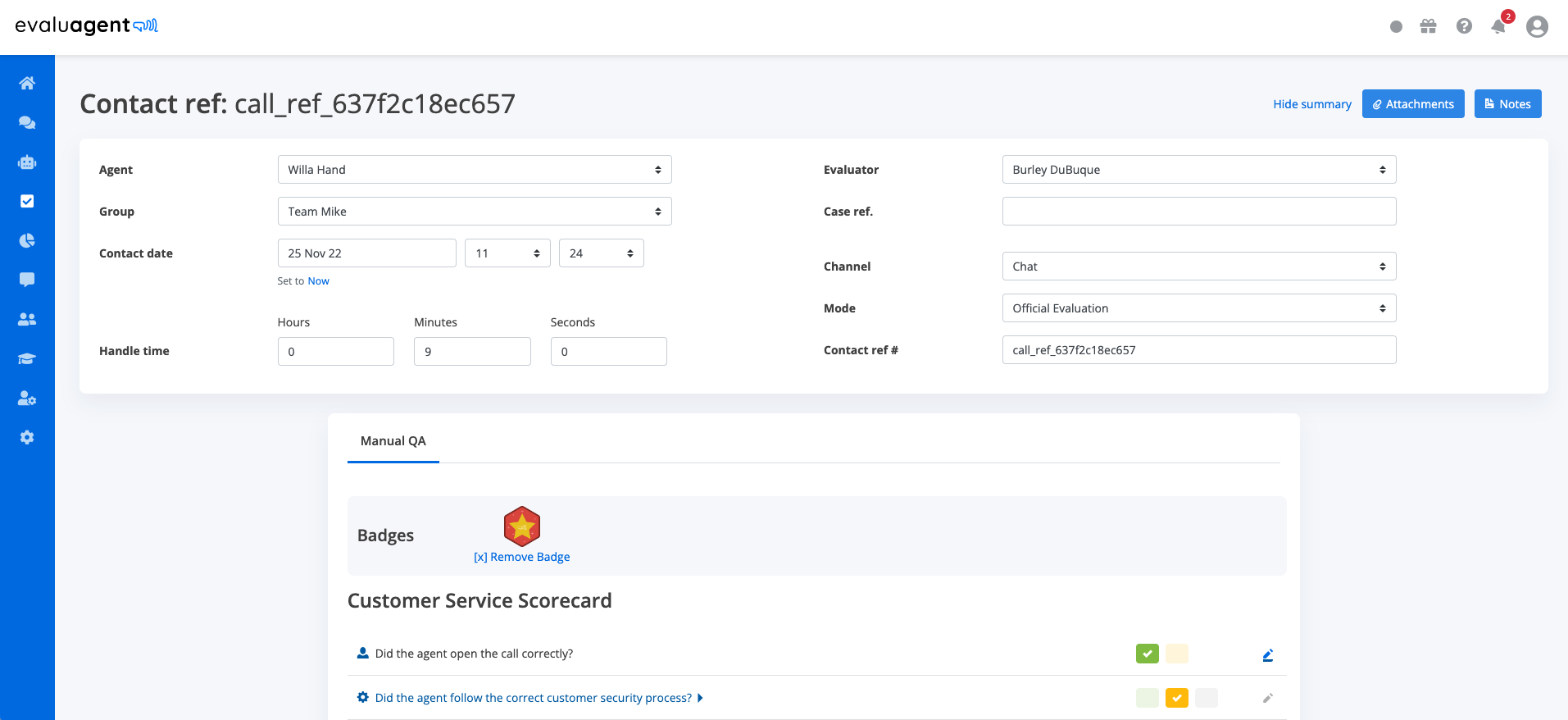Open the feedback speech bubble sidebar icon
This screenshot has width=1568, height=720.
tap(27, 280)
